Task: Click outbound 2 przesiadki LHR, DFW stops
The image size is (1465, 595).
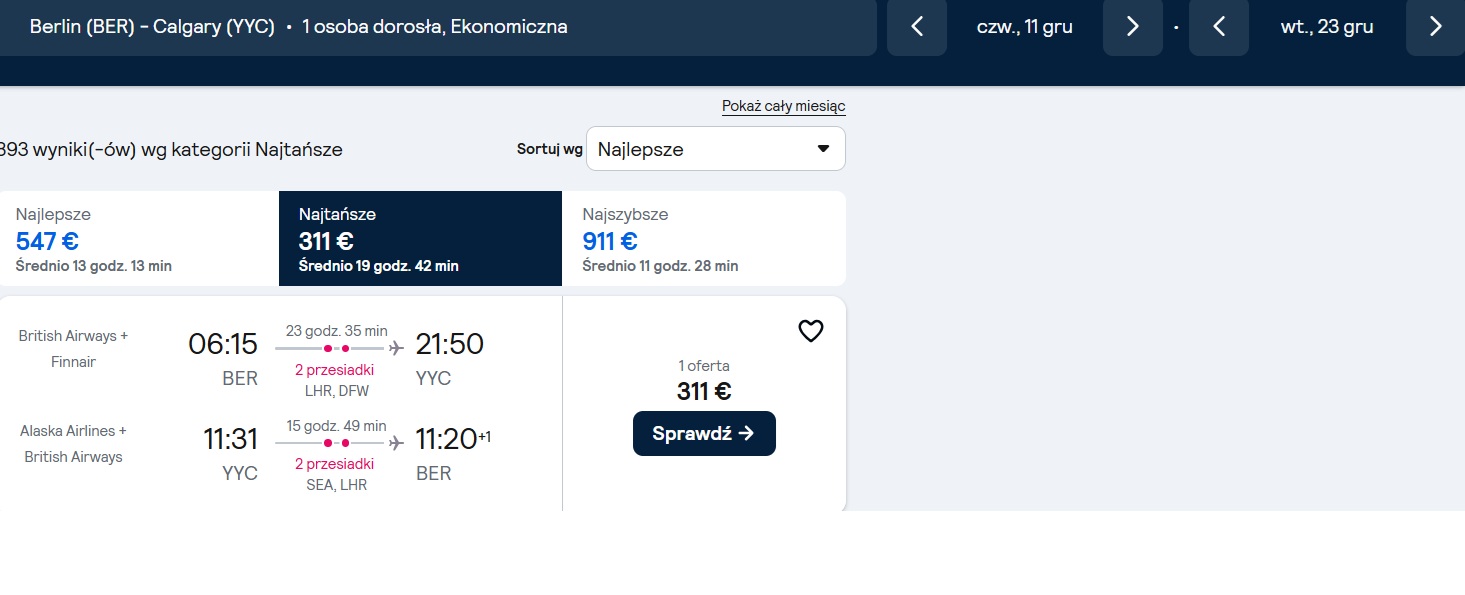Action: click(x=336, y=380)
